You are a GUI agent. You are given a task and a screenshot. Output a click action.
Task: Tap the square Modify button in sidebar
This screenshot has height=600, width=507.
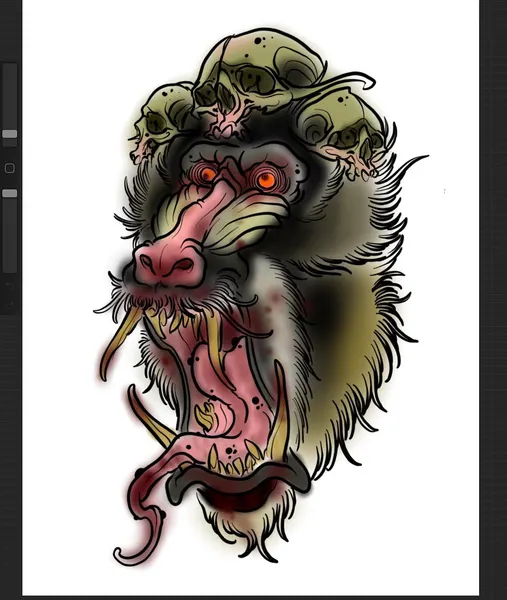tap(10, 168)
